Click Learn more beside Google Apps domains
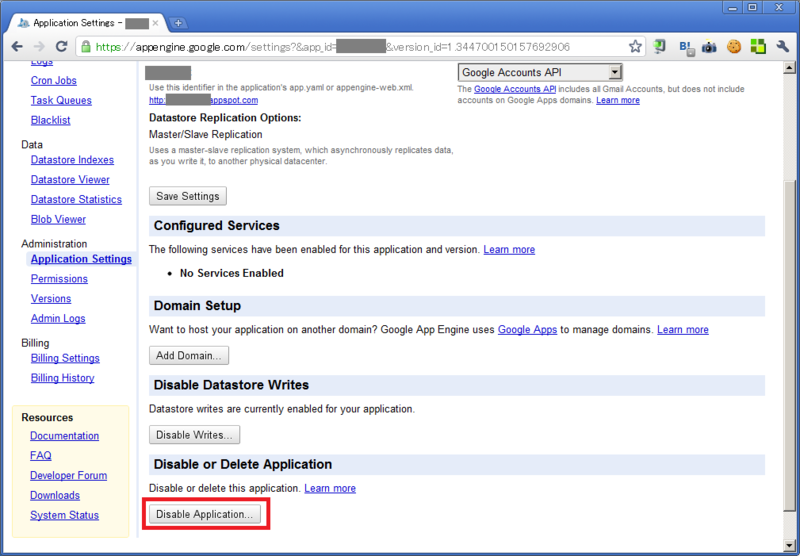Screen dimensions: 800x556 tap(618, 100)
